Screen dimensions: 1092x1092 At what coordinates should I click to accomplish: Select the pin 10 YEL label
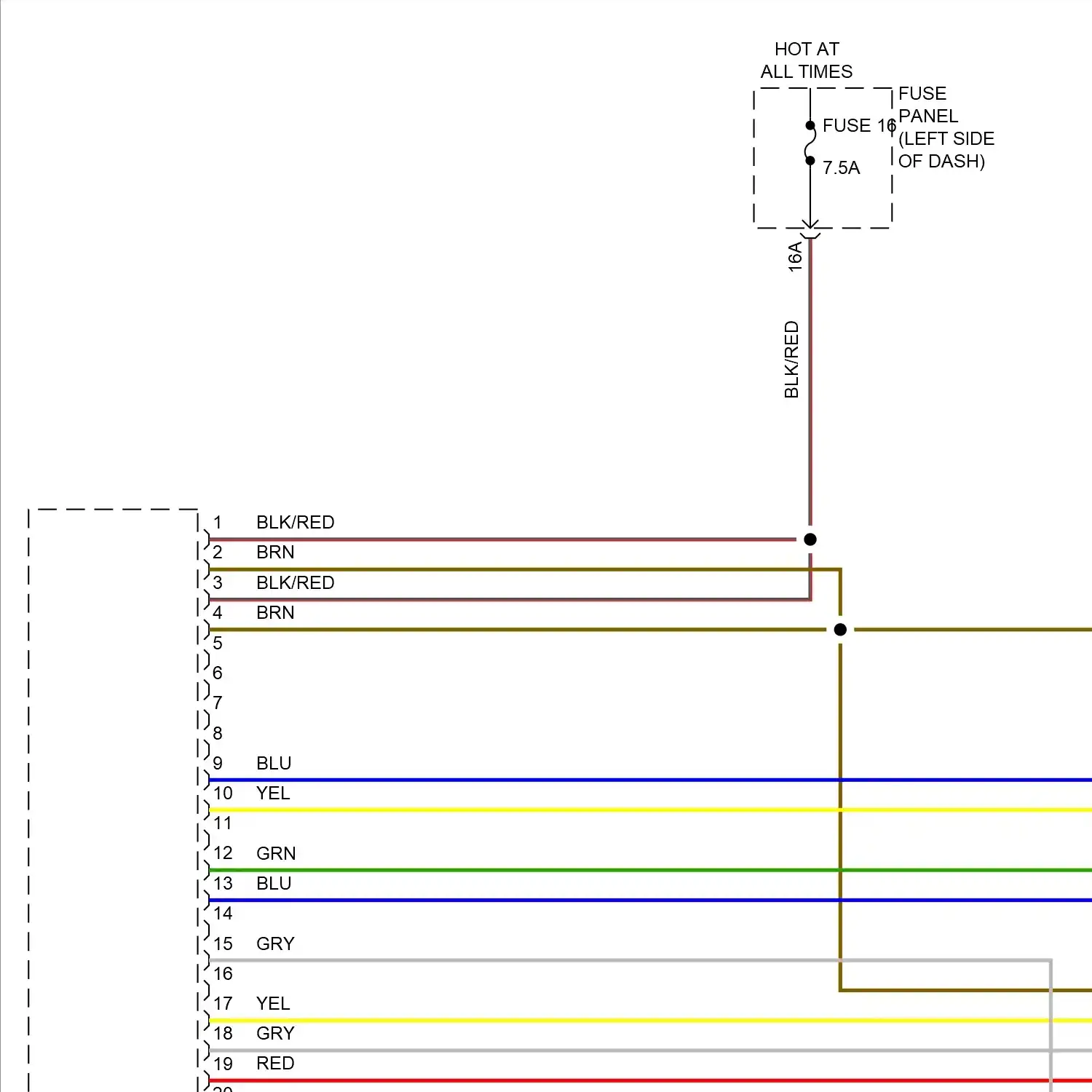tap(273, 794)
